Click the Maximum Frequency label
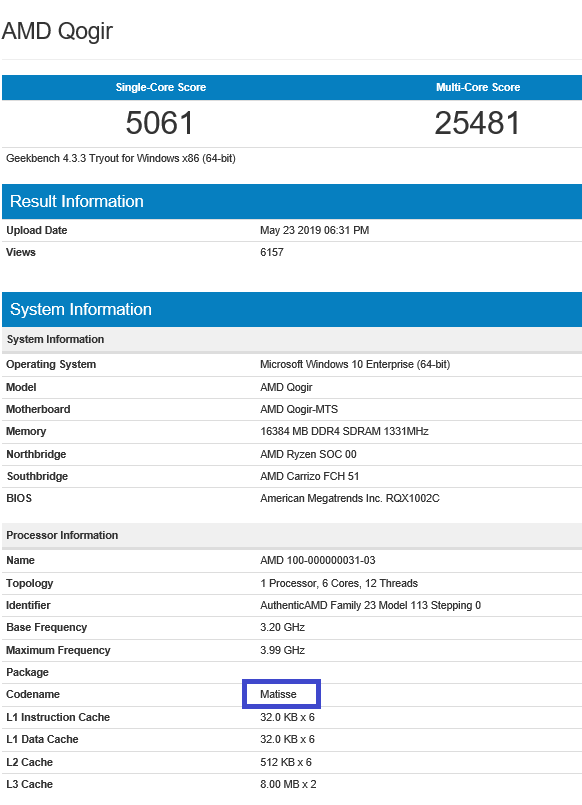Viewport: 582px width, 805px height. [58, 651]
